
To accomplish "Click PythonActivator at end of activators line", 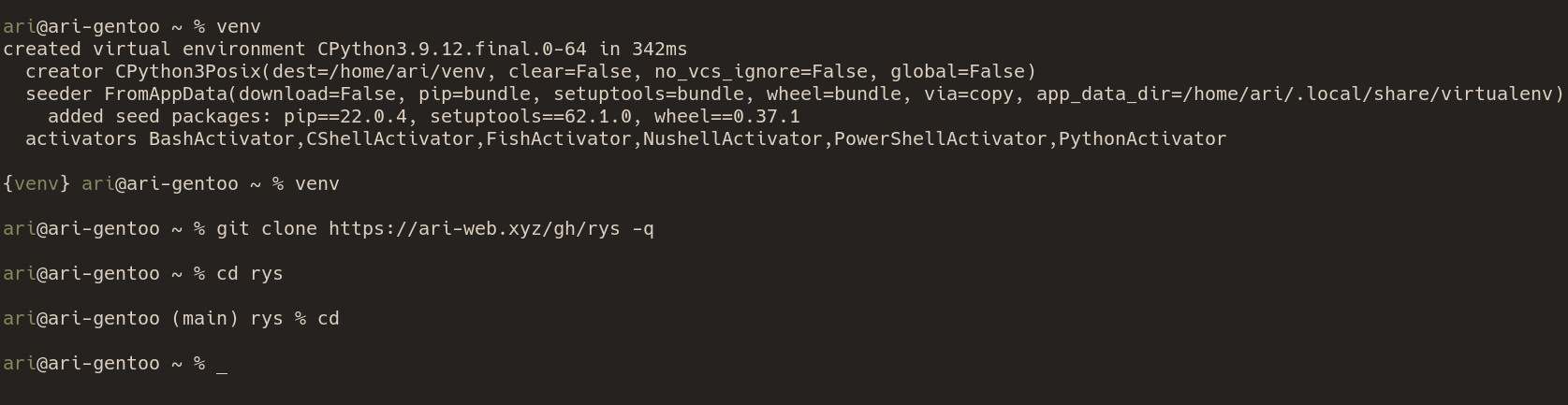I will point(1142,139).
